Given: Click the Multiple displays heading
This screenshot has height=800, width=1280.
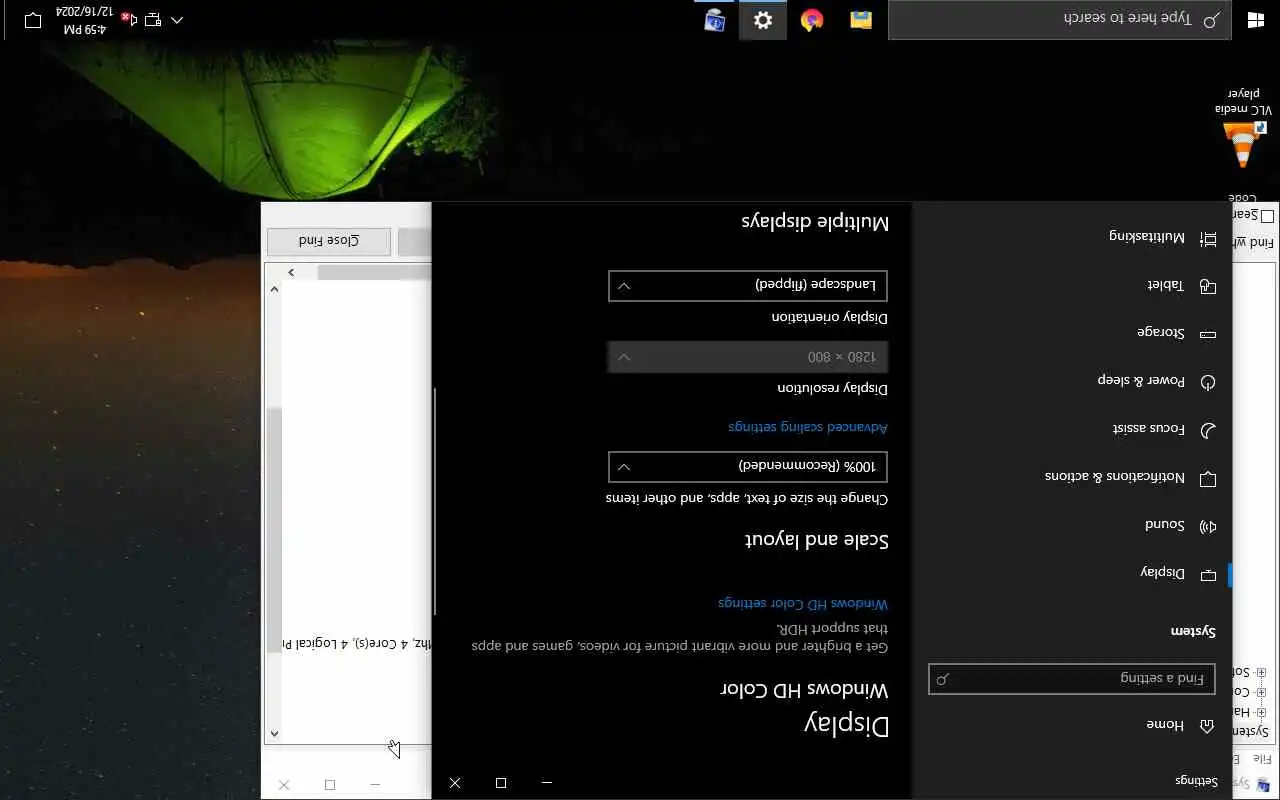Looking at the screenshot, I should coord(815,222).
